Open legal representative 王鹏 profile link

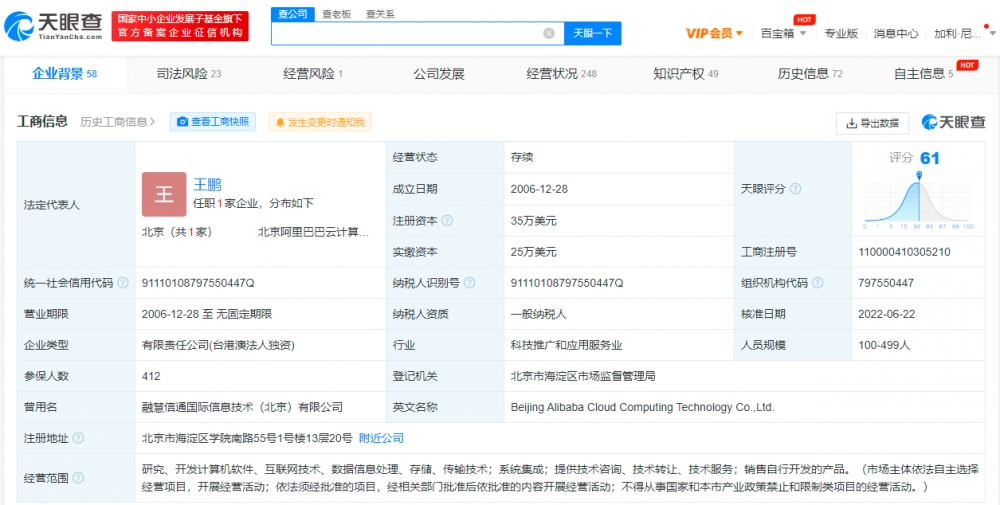click(207, 185)
